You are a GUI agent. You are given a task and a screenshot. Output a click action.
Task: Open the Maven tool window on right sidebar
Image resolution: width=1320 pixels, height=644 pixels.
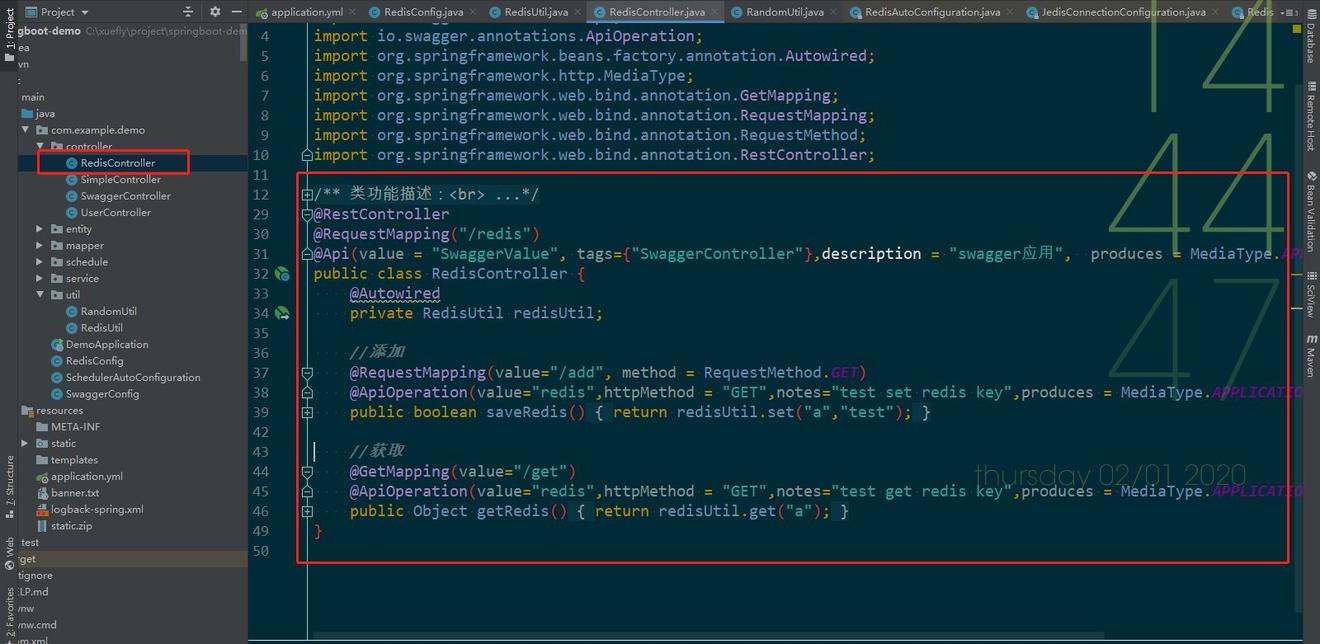(x=1310, y=357)
